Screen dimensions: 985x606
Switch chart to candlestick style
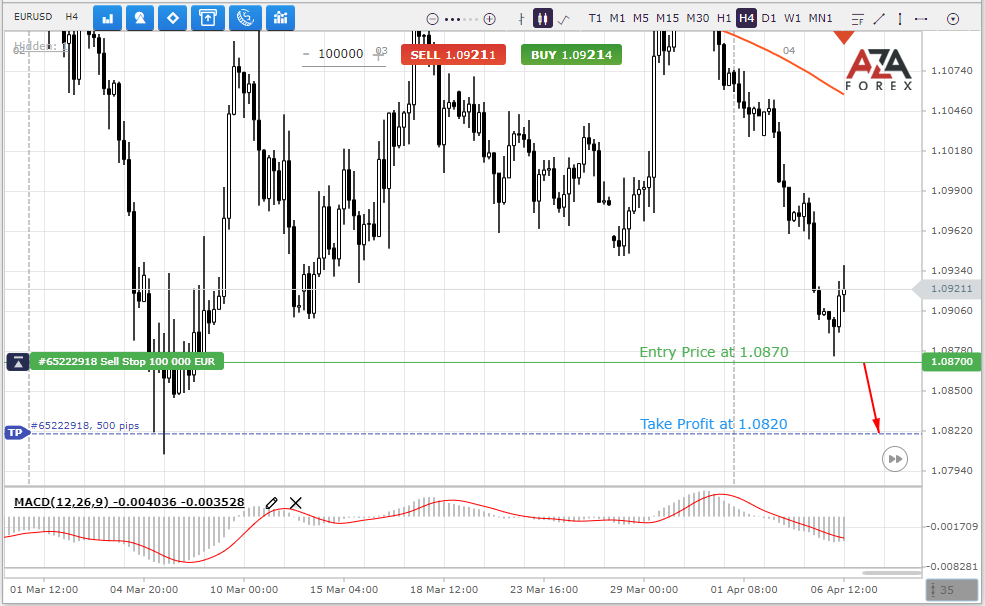click(x=543, y=18)
